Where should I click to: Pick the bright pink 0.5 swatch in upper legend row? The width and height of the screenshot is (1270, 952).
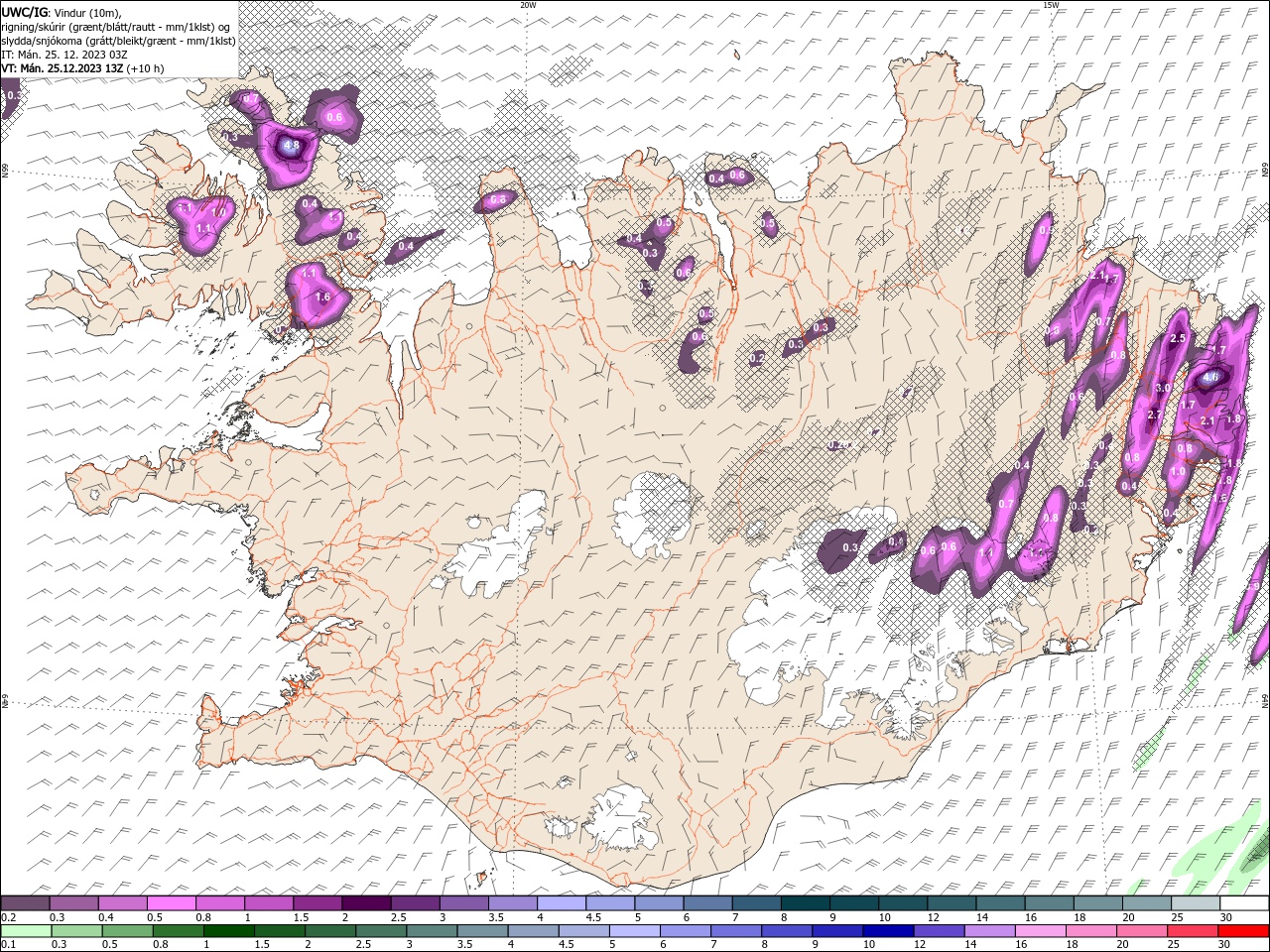(172, 903)
